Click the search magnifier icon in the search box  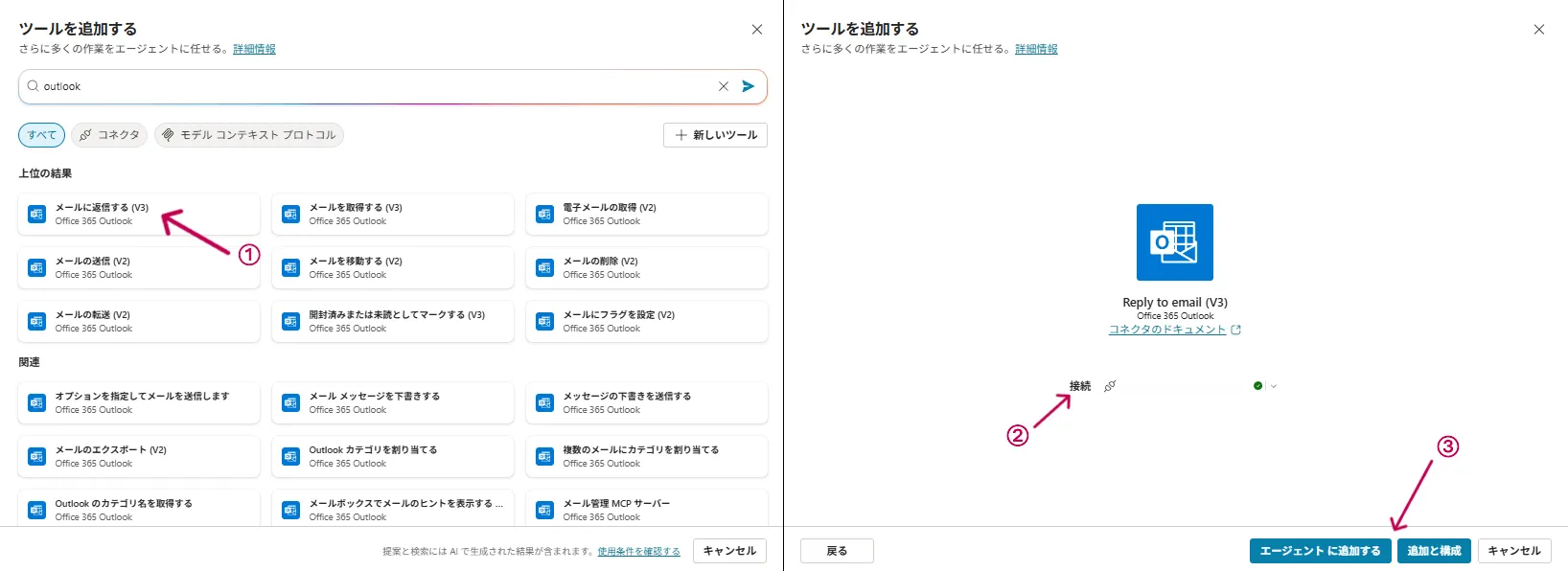[x=34, y=86]
